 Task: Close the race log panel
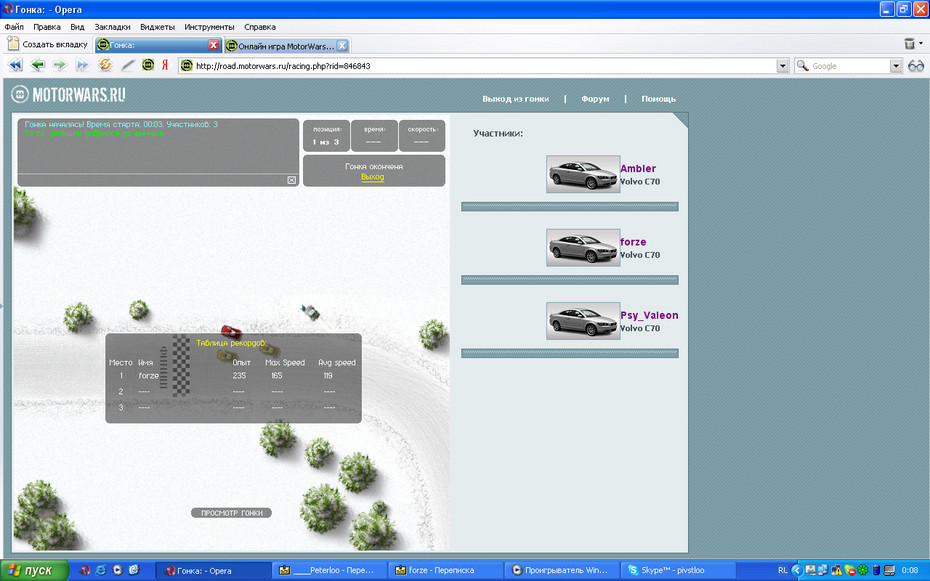292,180
